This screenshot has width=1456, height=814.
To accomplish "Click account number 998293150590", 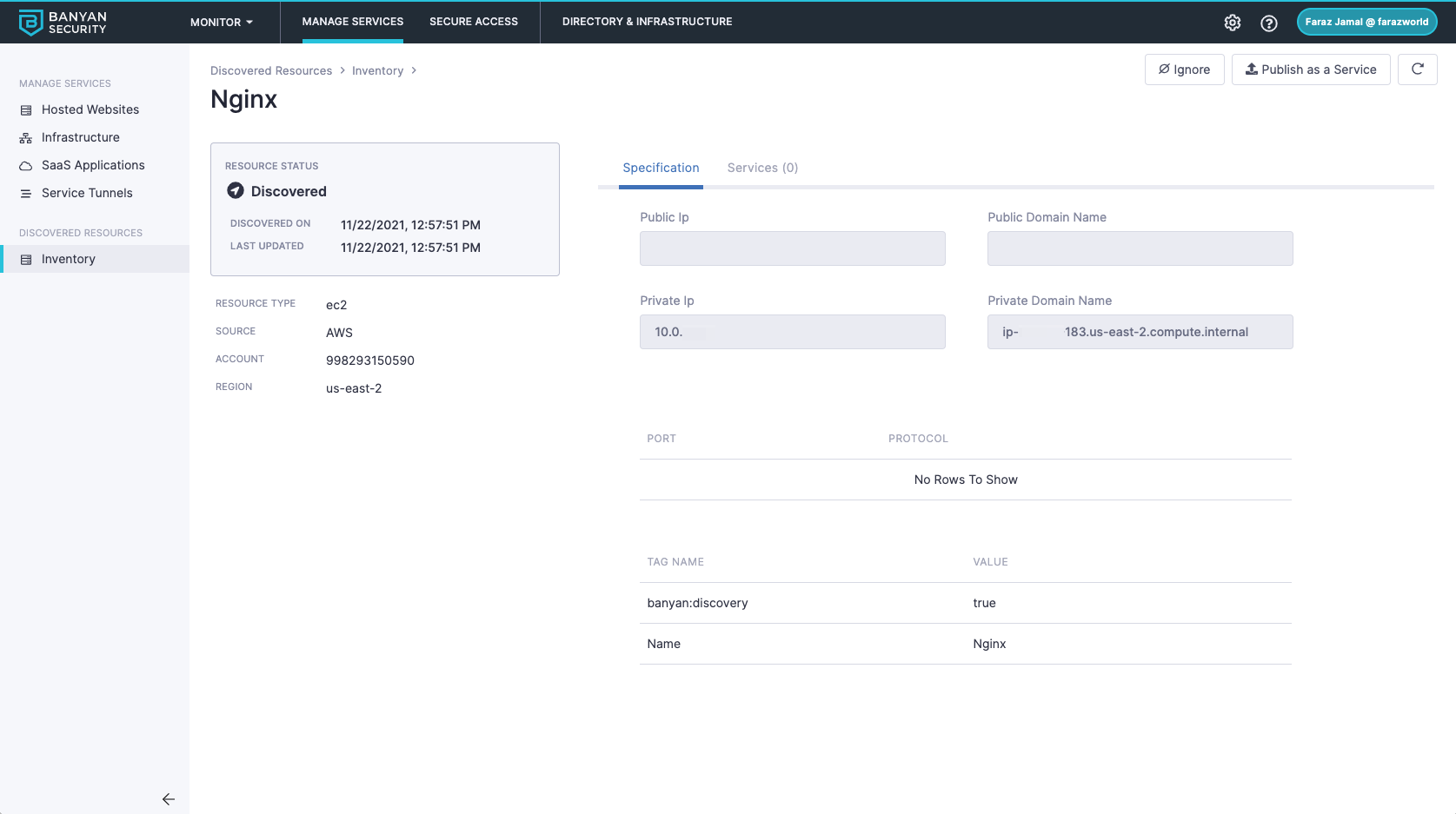I will point(370,361).
